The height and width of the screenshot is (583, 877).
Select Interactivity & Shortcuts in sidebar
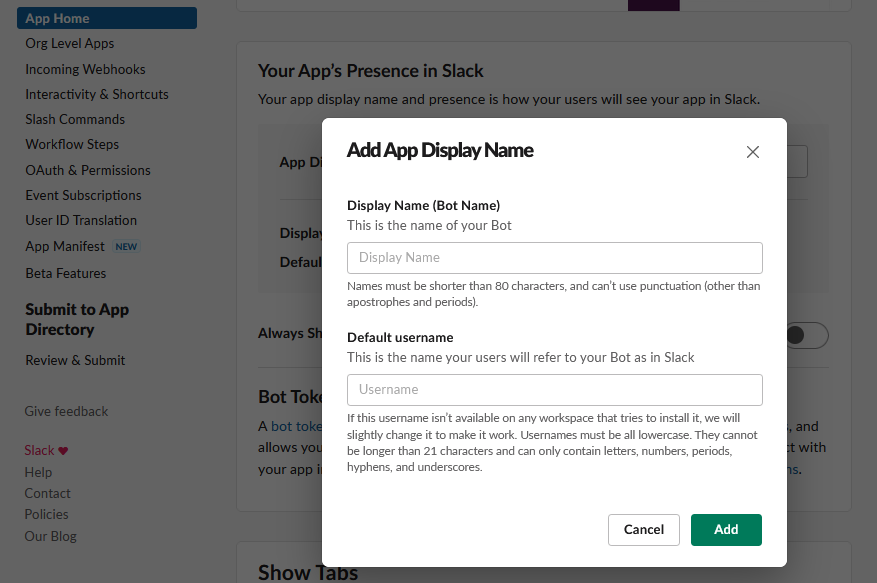click(x=97, y=95)
